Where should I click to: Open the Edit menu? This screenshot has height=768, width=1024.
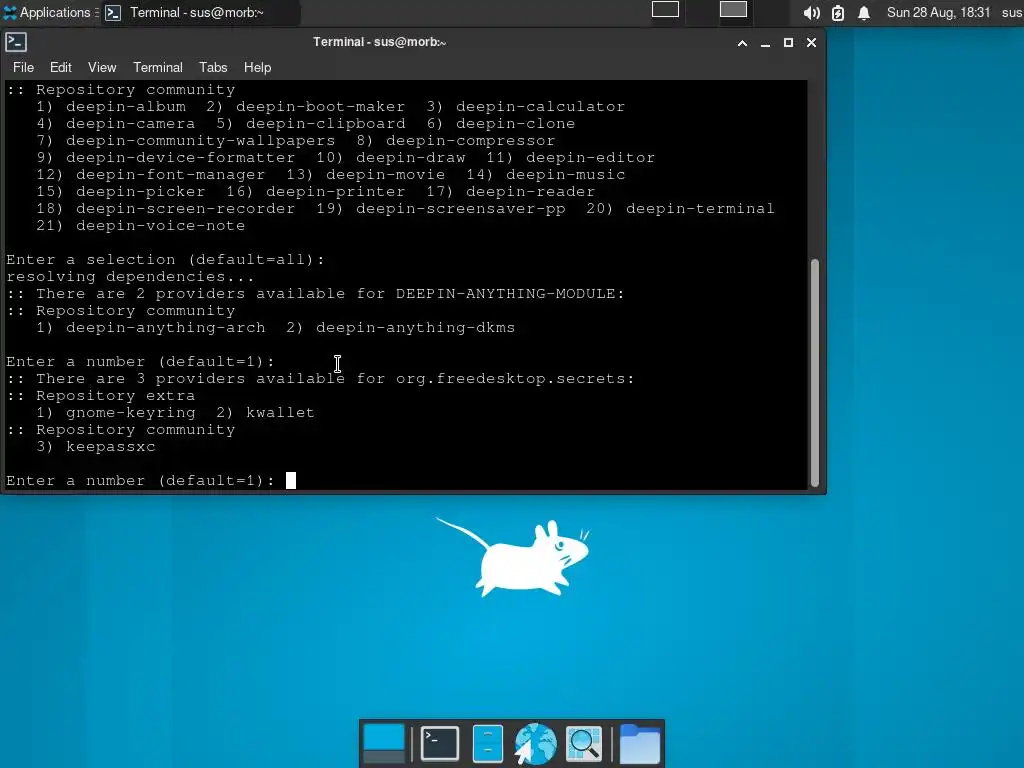[x=61, y=67]
